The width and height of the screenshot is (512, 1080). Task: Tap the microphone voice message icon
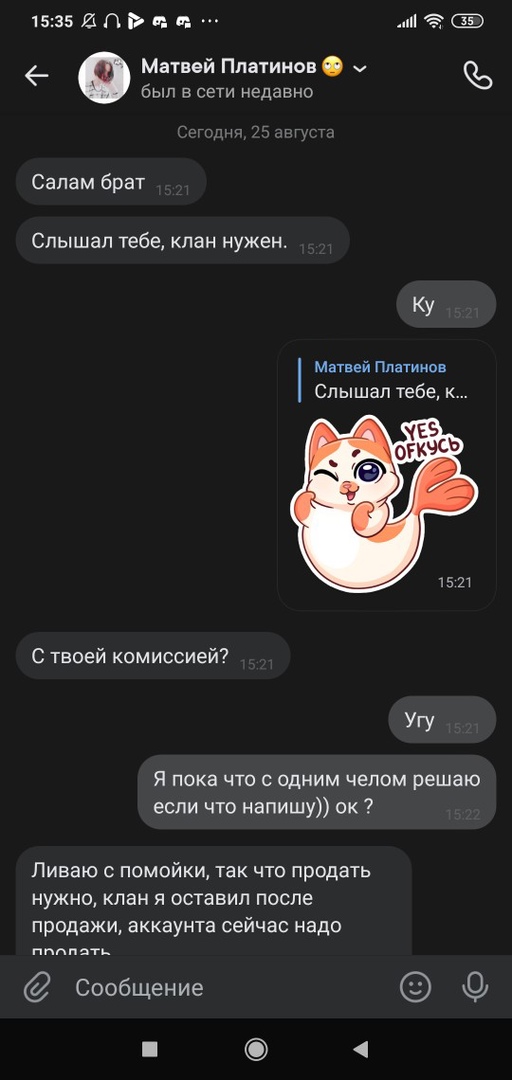[x=475, y=986]
